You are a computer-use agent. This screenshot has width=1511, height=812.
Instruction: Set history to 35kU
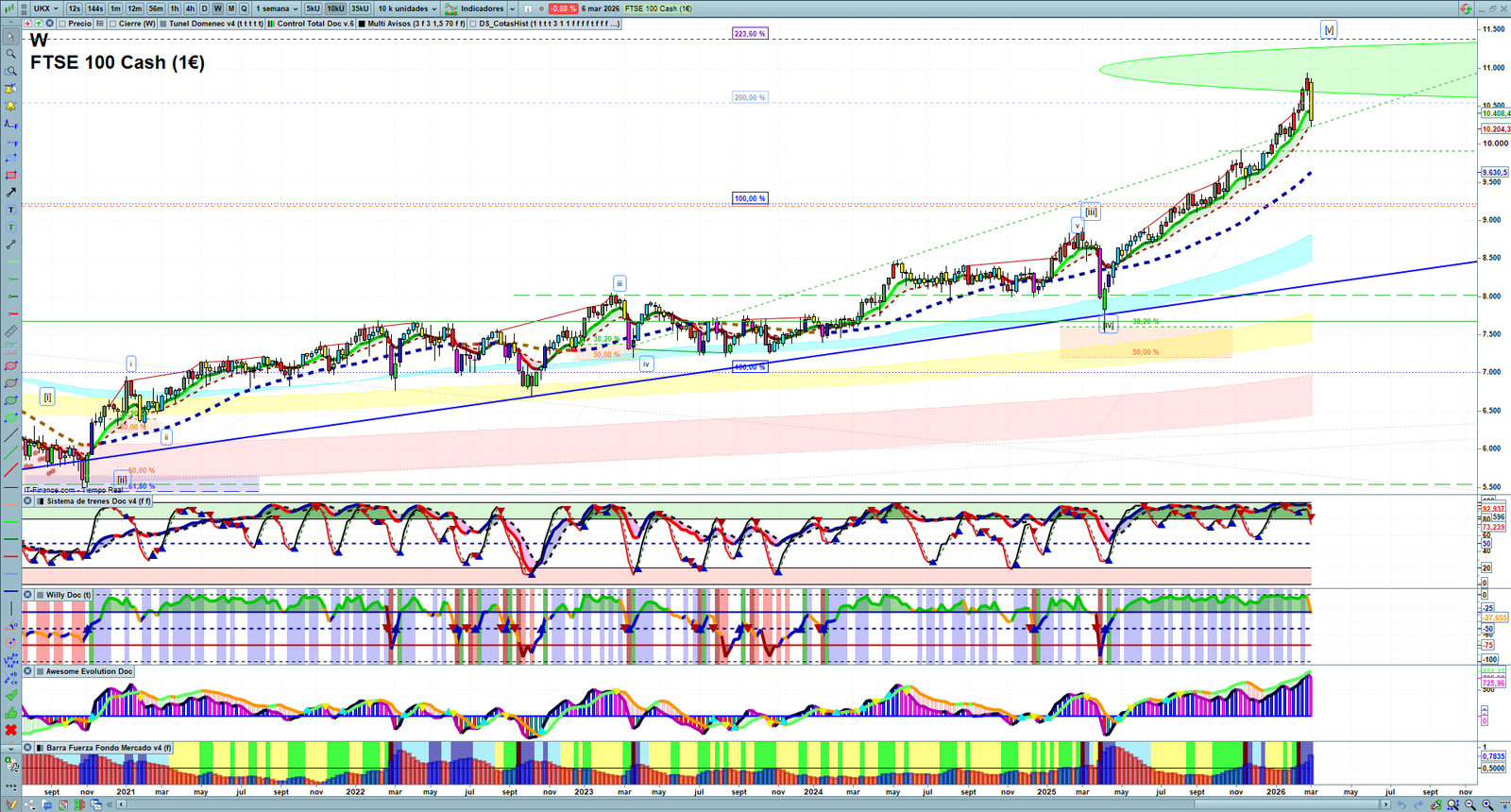(360, 8)
